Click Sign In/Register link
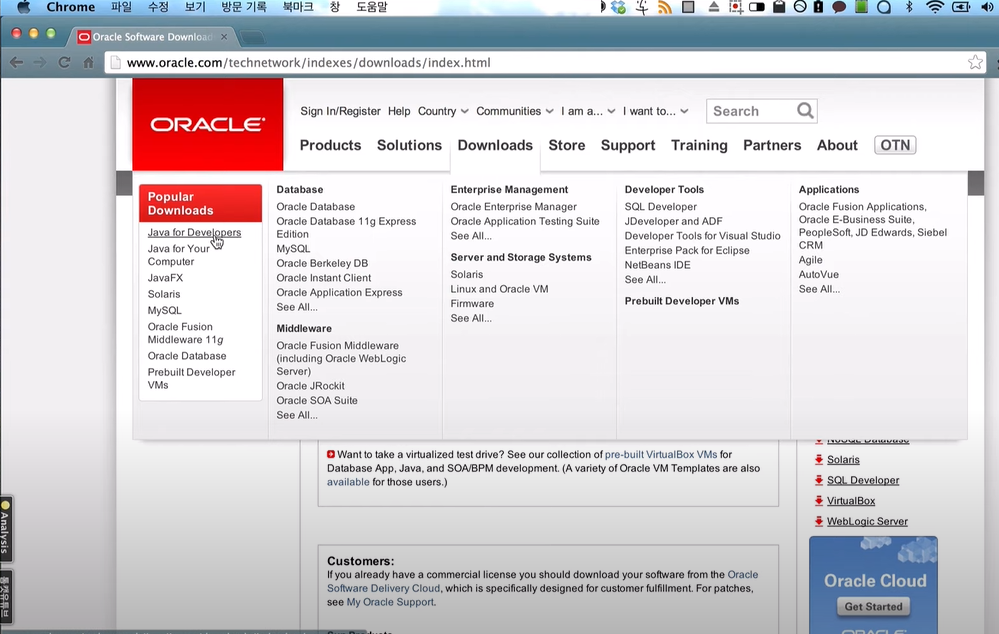999x634 pixels. coord(340,111)
